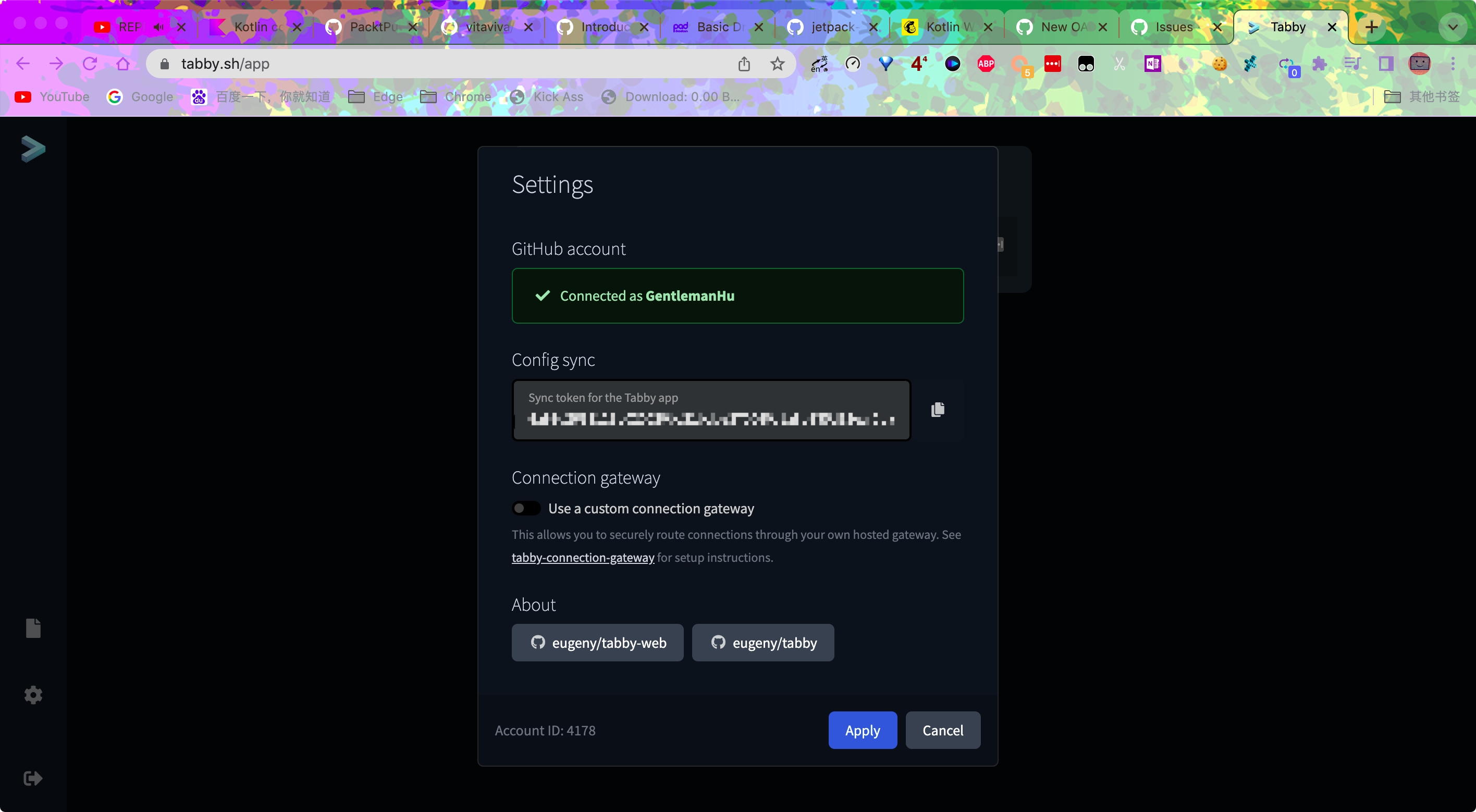Open the Extensions puzzle-piece menu
Image resolution: width=1476 pixels, height=812 pixels.
(1319, 64)
